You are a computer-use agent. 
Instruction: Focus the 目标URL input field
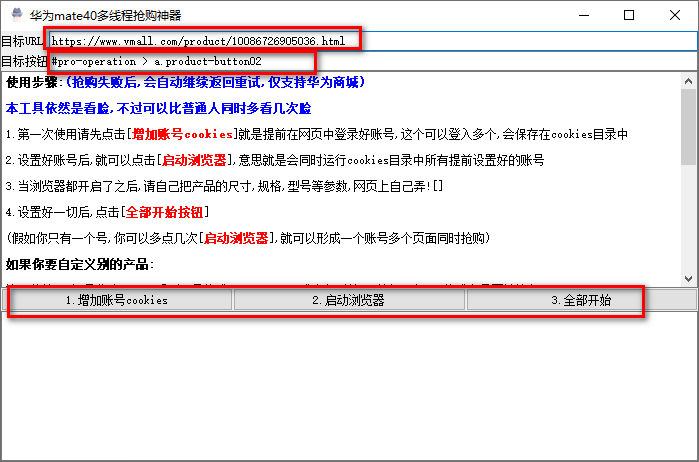[x=373, y=41]
